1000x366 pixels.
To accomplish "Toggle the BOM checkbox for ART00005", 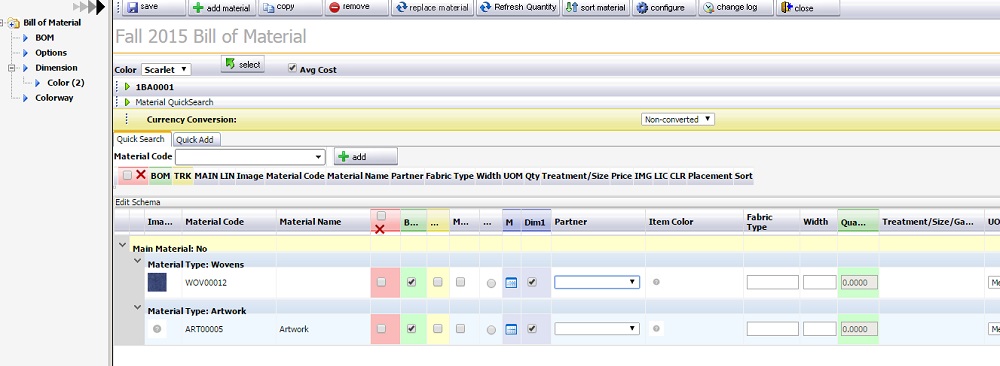I will click(411, 328).
